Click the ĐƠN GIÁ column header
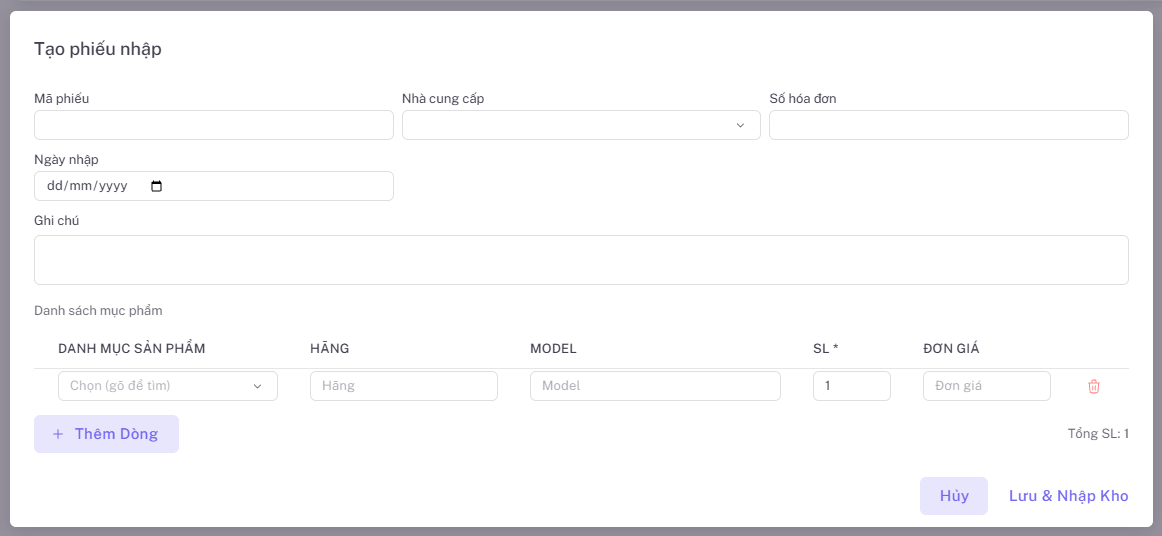Viewport: 1162px width, 536px height. (x=952, y=349)
